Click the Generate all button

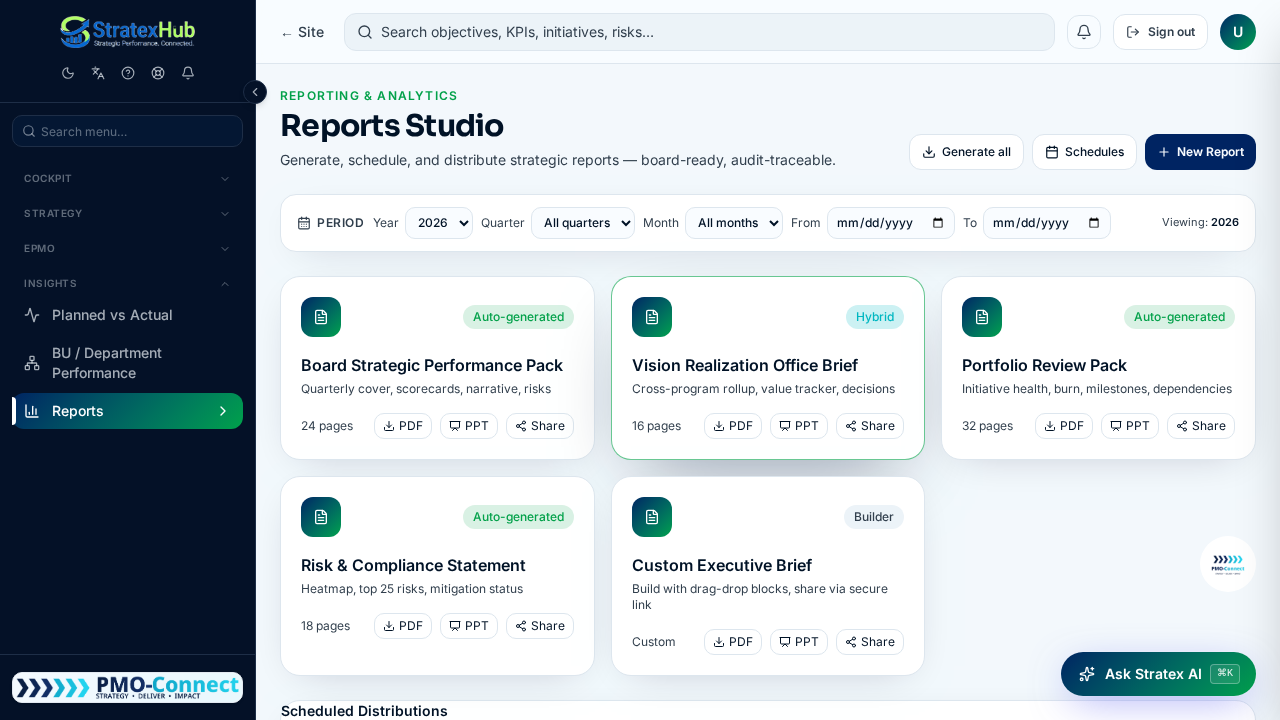966,152
